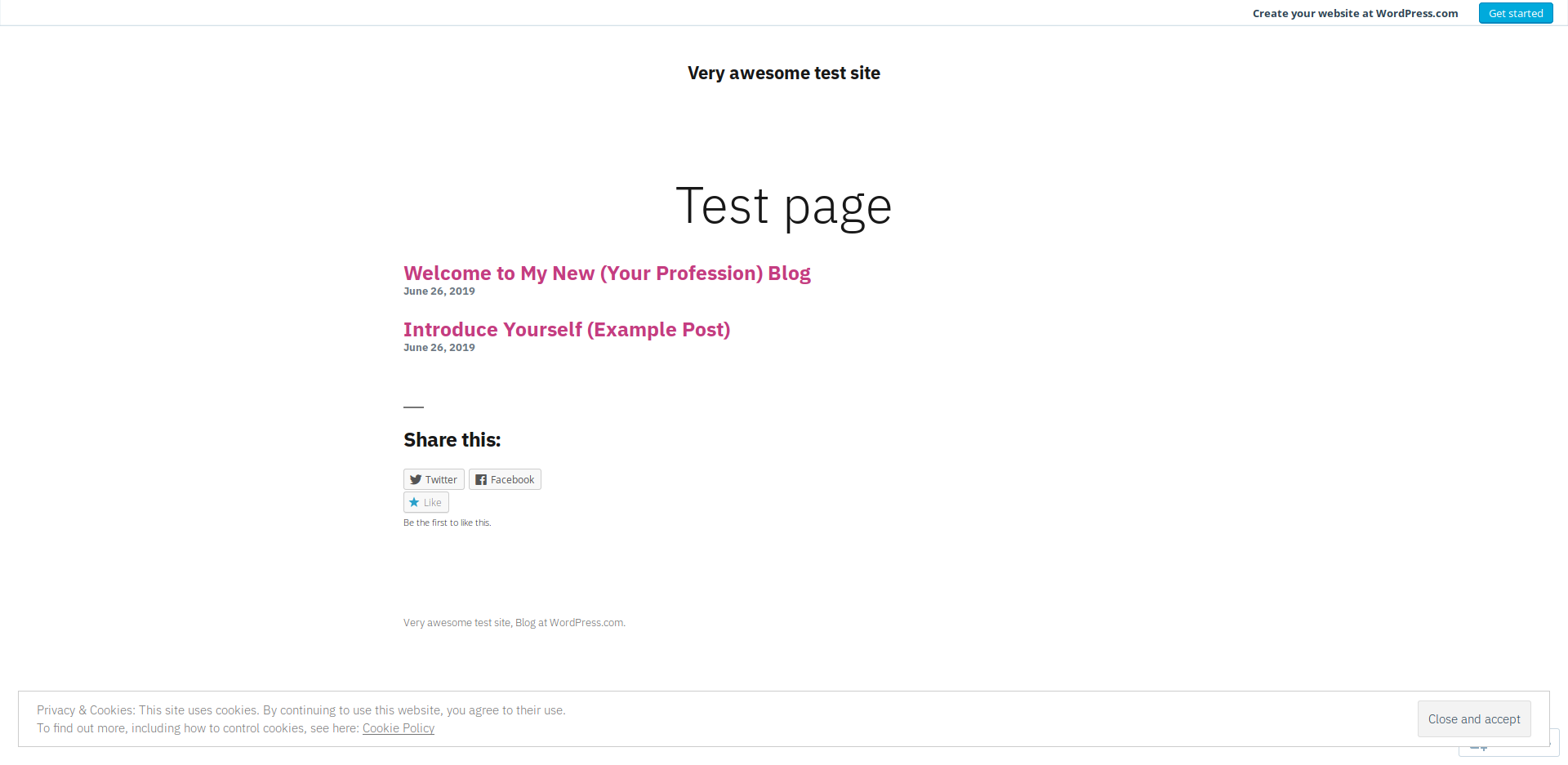1568x765 pixels.
Task: Visit Blog at WordPress.com footer link
Action: point(569,622)
